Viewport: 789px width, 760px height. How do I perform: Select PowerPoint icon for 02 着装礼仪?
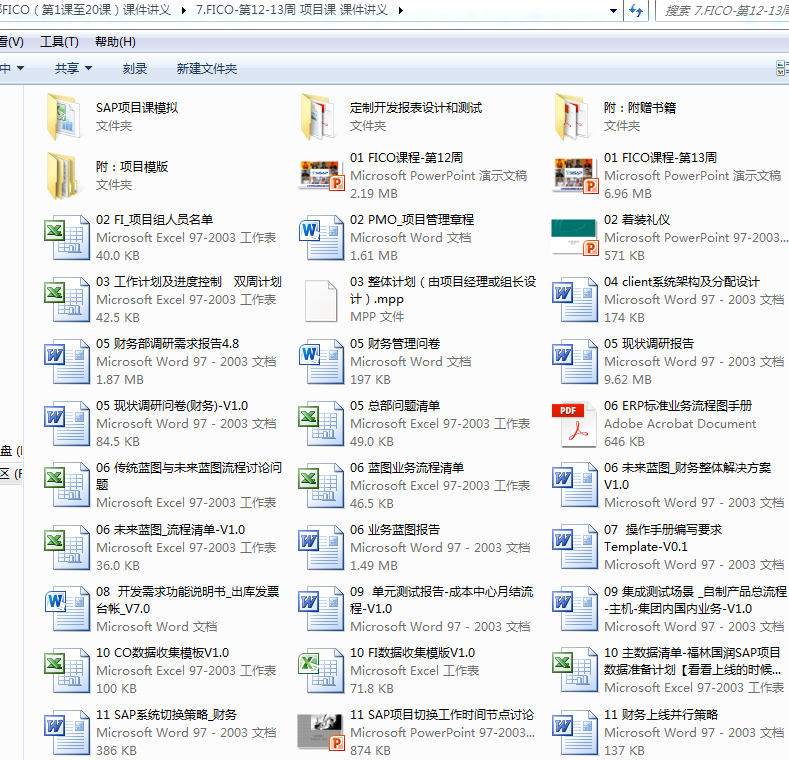[575, 238]
